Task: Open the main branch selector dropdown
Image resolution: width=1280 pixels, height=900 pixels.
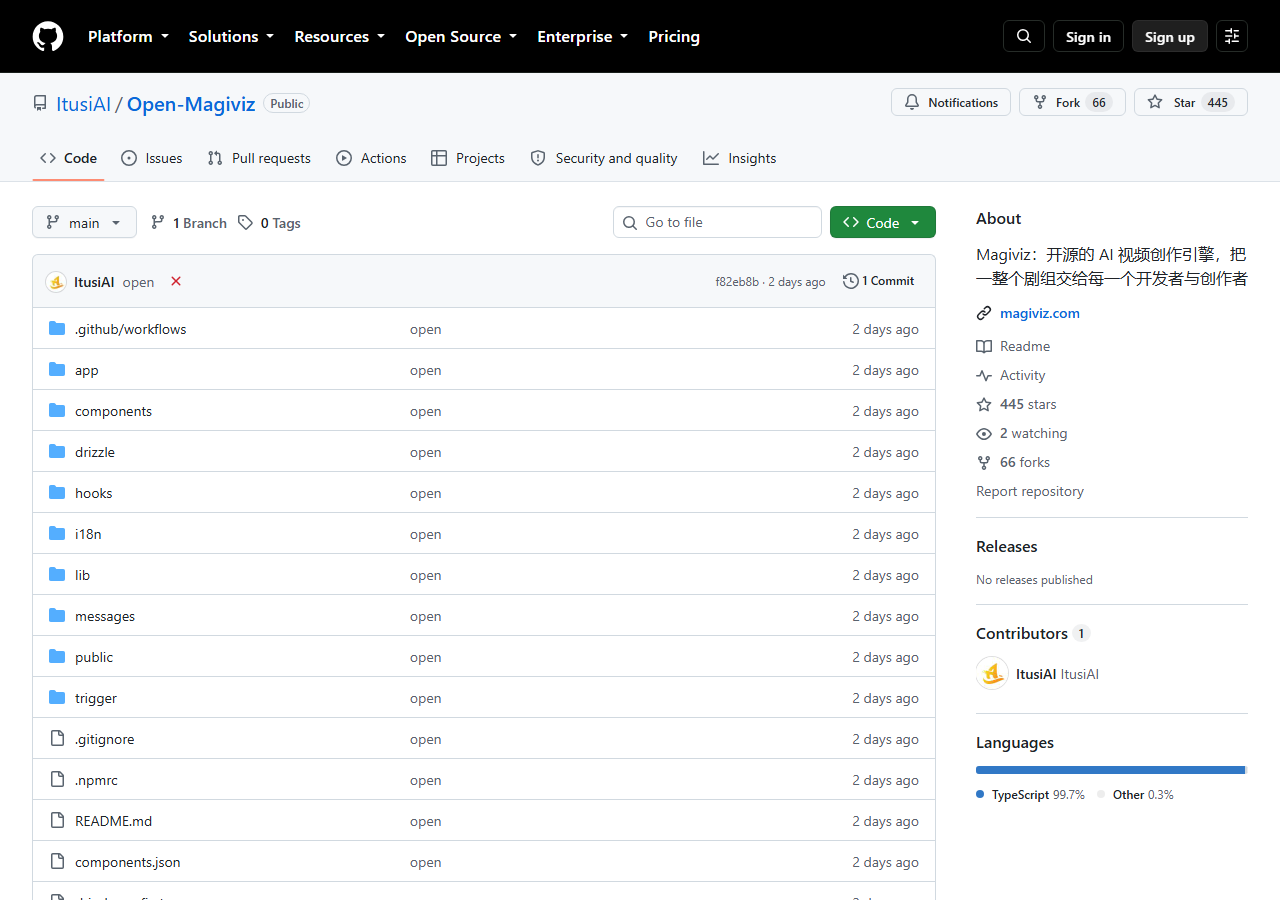Action: tap(84, 222)
